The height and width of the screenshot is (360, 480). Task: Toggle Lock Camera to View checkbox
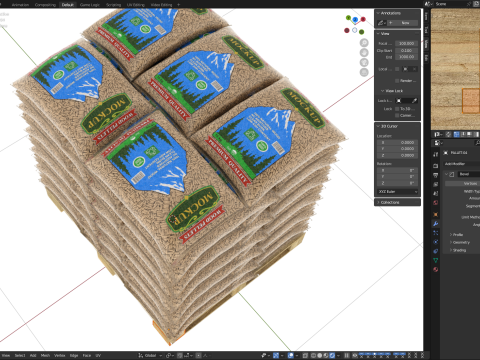point(397,115)
